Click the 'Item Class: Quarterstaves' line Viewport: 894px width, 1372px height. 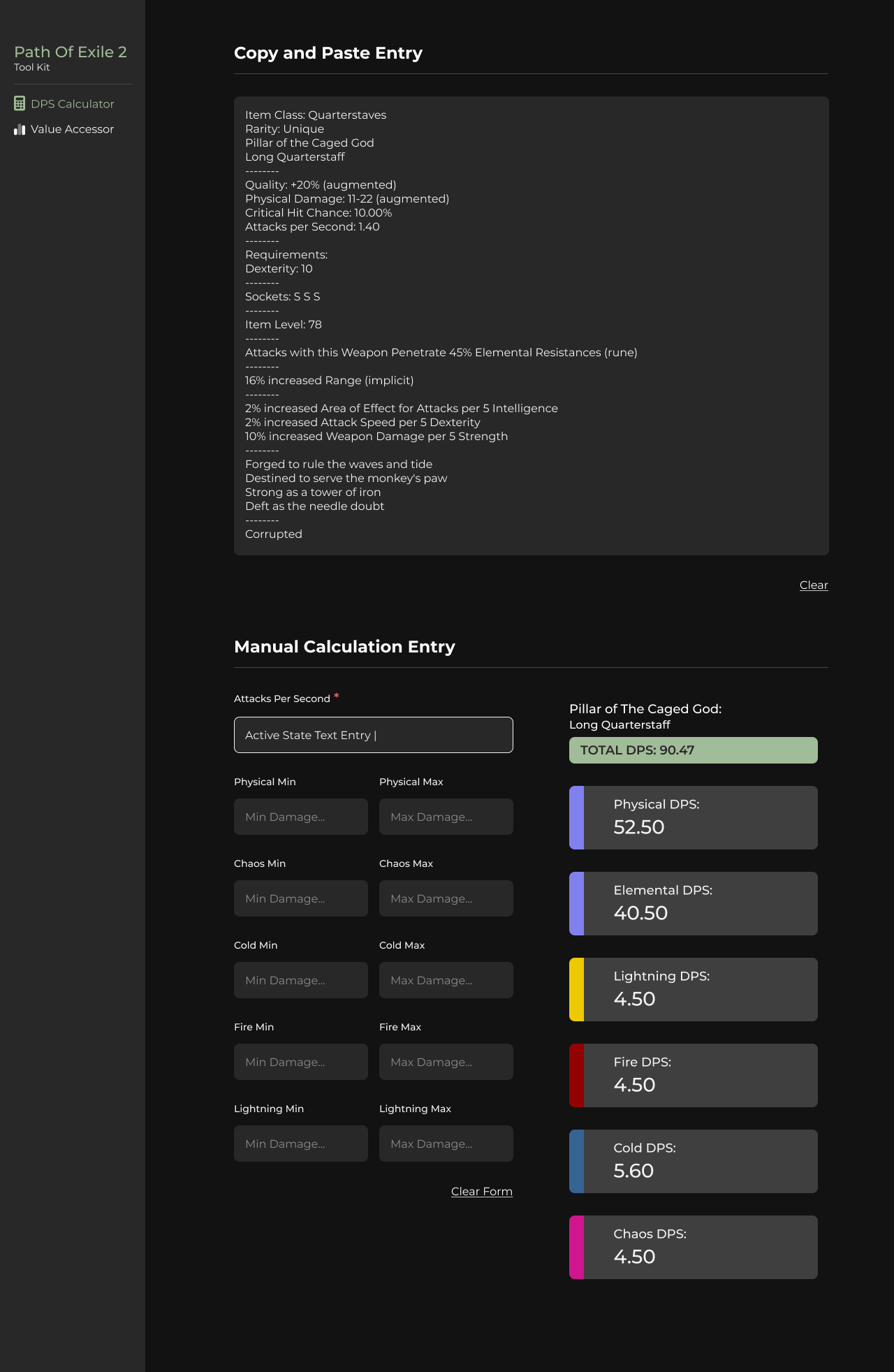[x=316, y=115]
